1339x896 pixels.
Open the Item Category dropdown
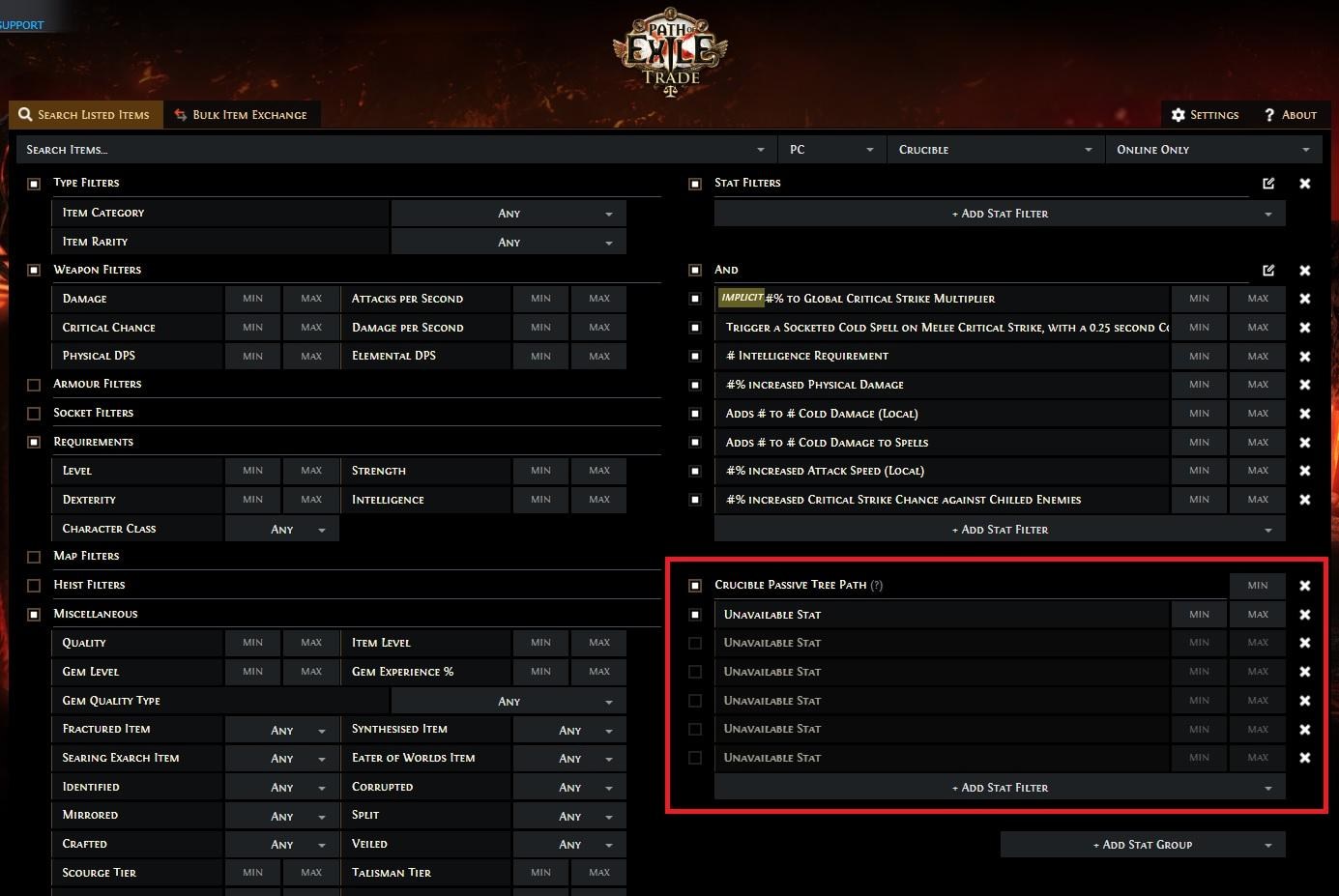(x=509, y=214)
